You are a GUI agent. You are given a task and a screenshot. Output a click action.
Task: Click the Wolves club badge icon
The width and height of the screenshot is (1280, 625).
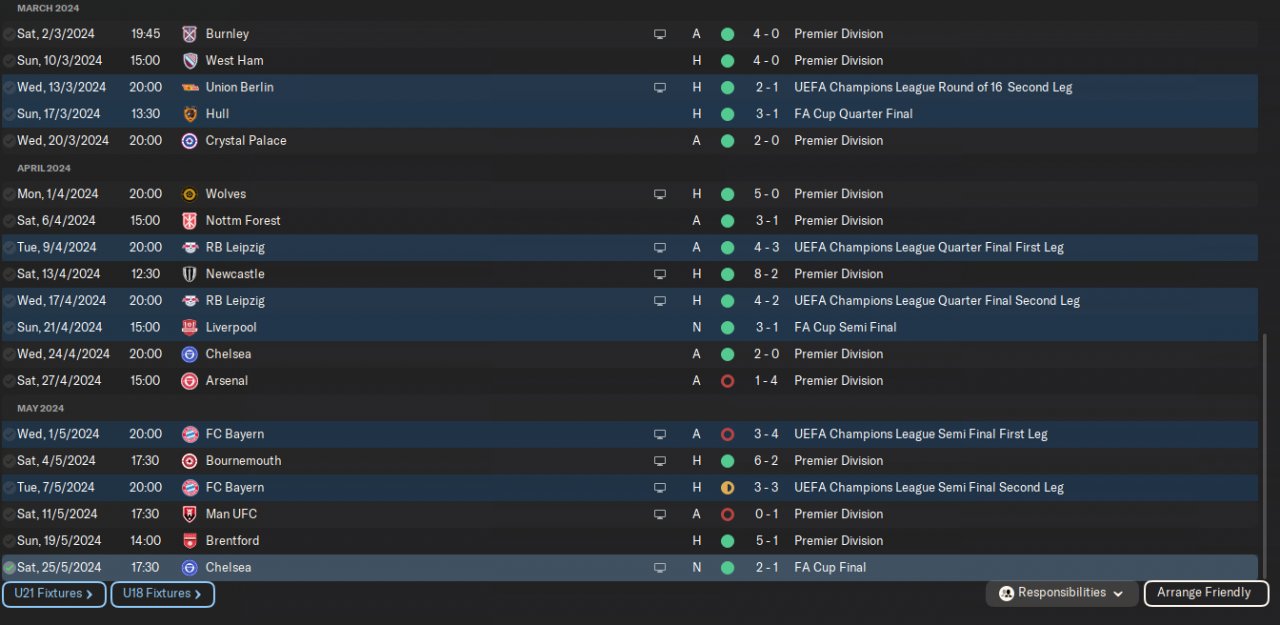(189, 194)
